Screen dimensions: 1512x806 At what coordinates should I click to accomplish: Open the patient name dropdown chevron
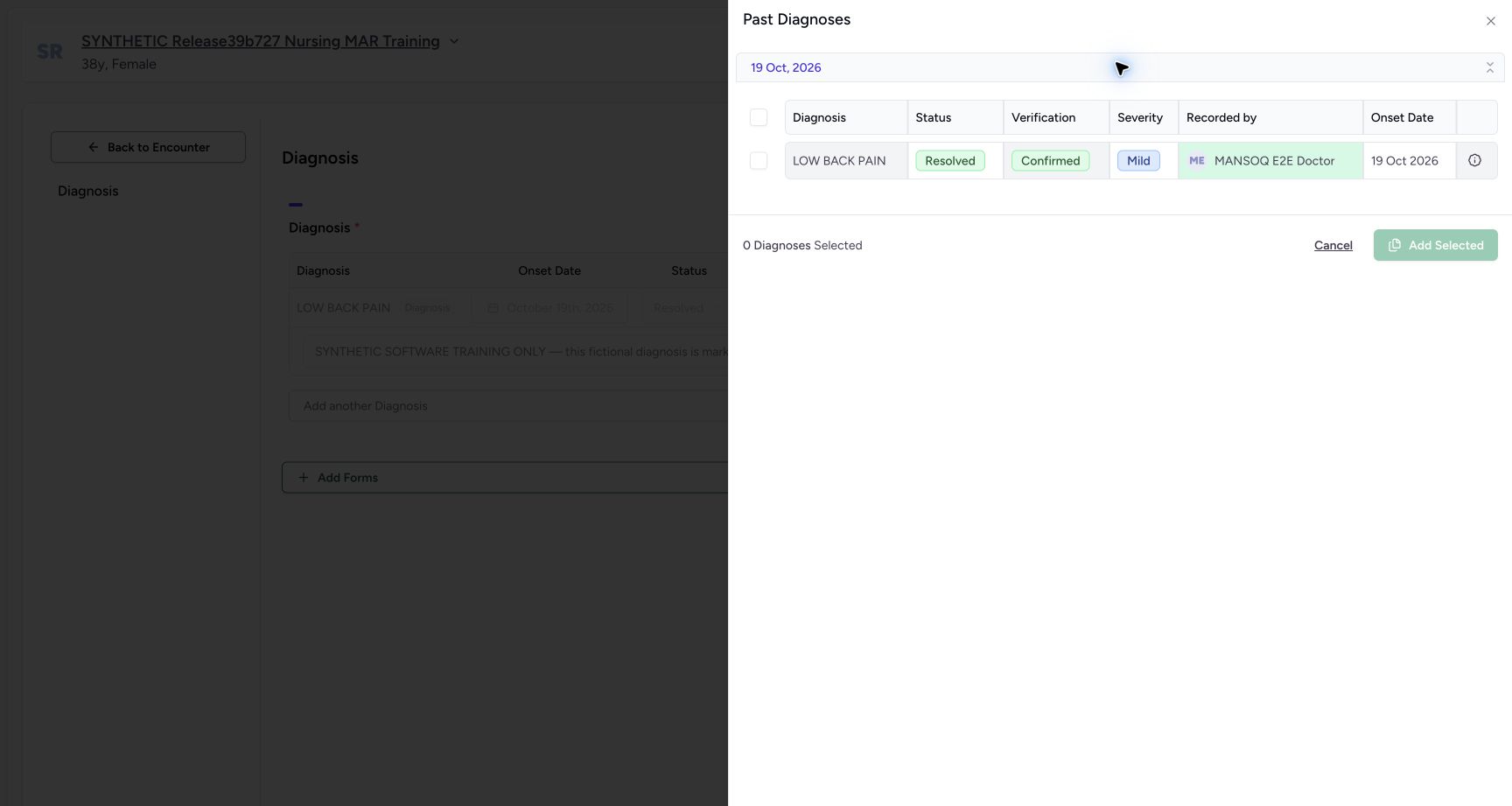click(454, 41)
